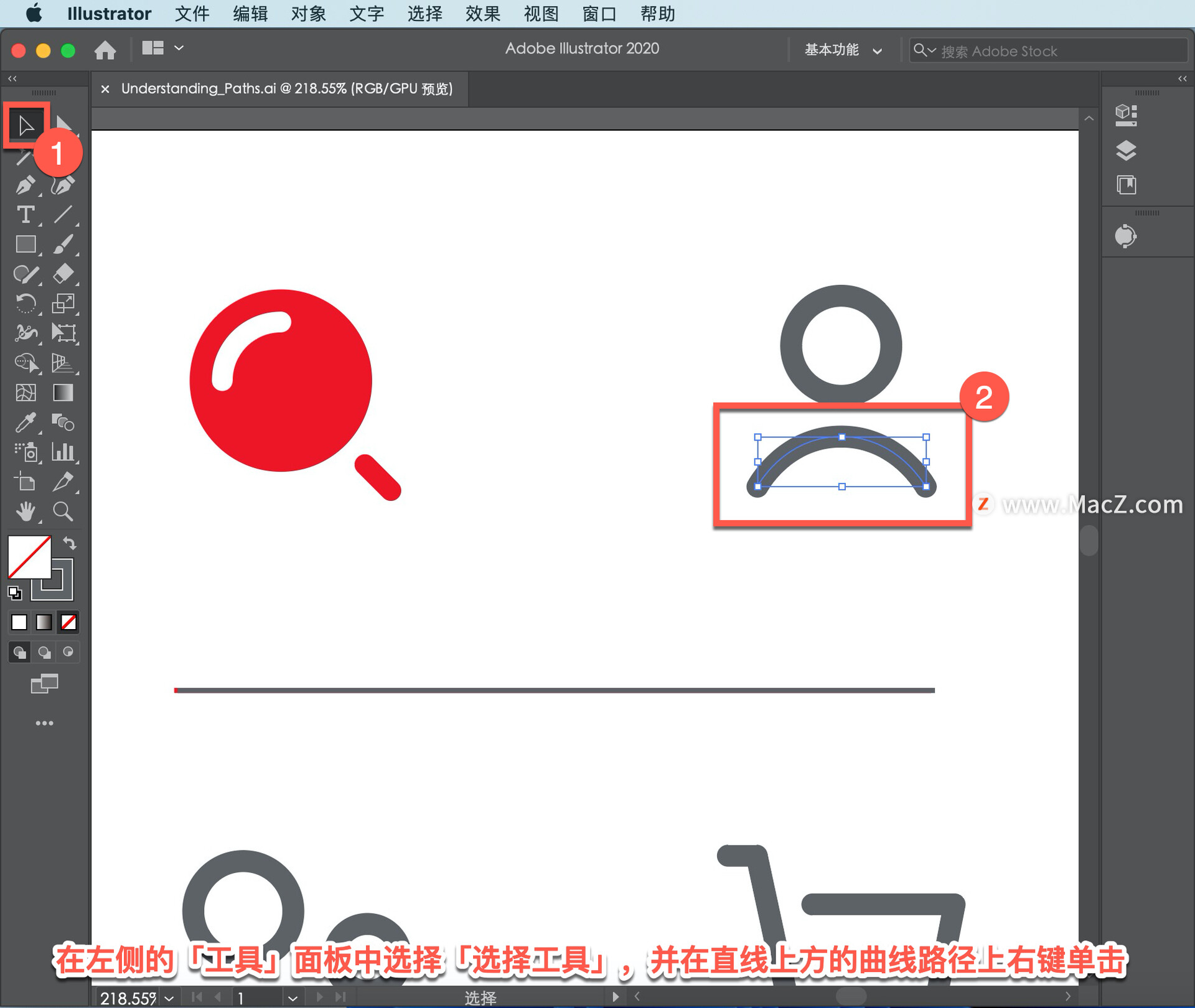Select the Eyedropper tool
This screenshot has width=1195, height=1008.
click(26, 422)
